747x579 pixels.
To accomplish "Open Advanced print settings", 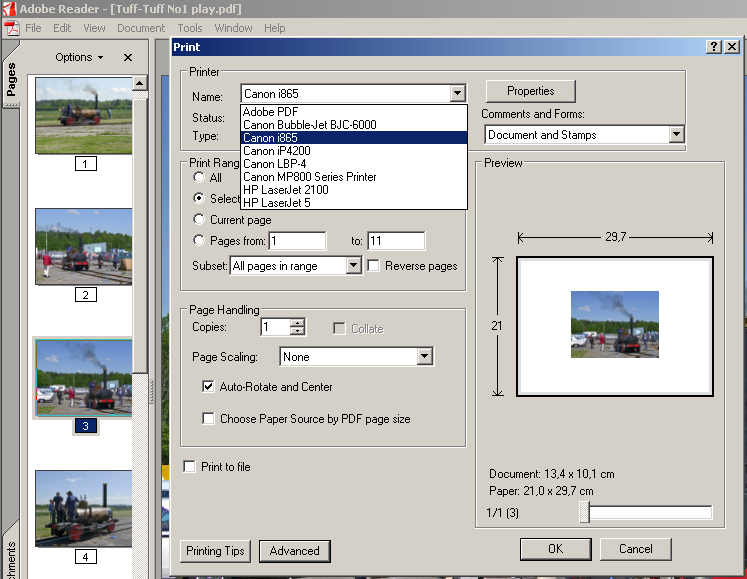I will tap(294, 551).
